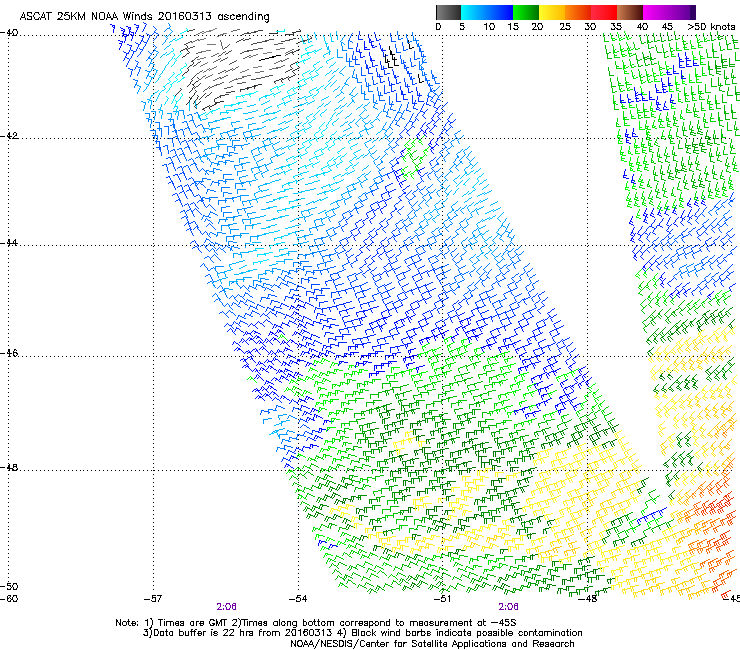Image resolution: width=740 pixels, height=650 pixels.
Task: Click the -50 latitude axis label
Action: [10, 586]
